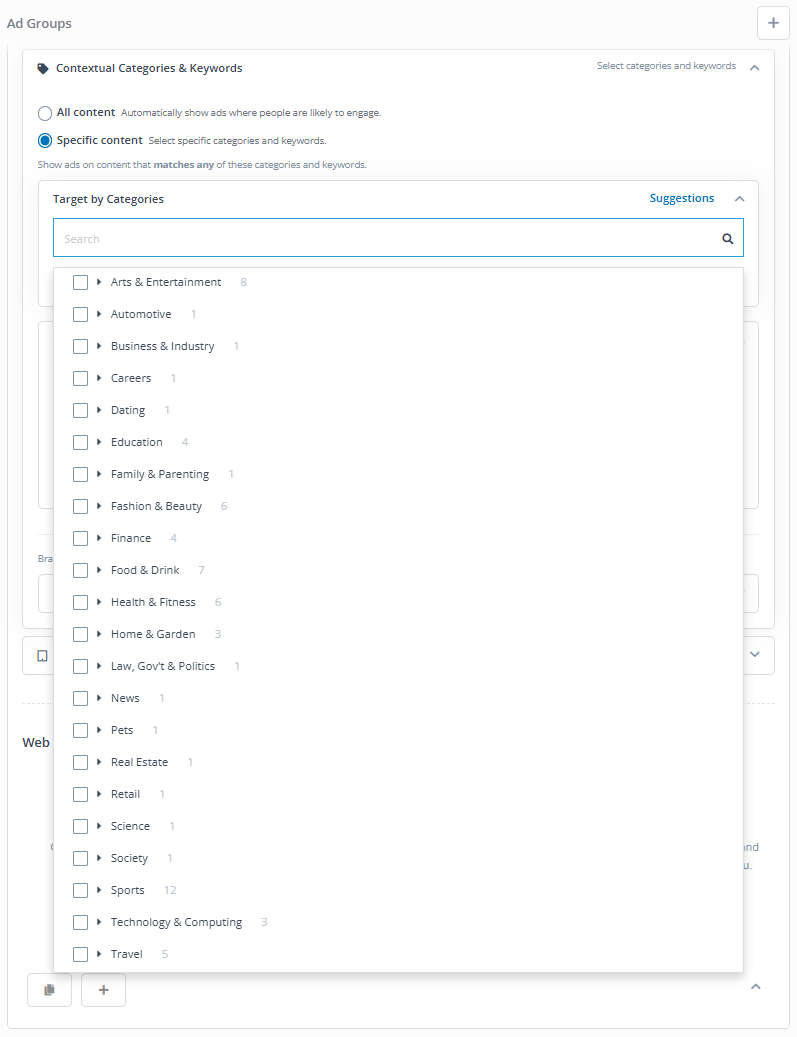The image size is (797, 1037).
Task: Open the Suggestions link
Action: click(x=682, y=198)
